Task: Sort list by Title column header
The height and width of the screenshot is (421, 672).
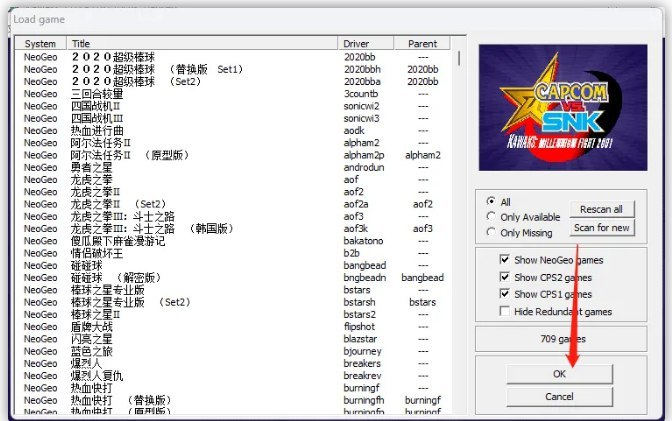Action: click(200, 44)
